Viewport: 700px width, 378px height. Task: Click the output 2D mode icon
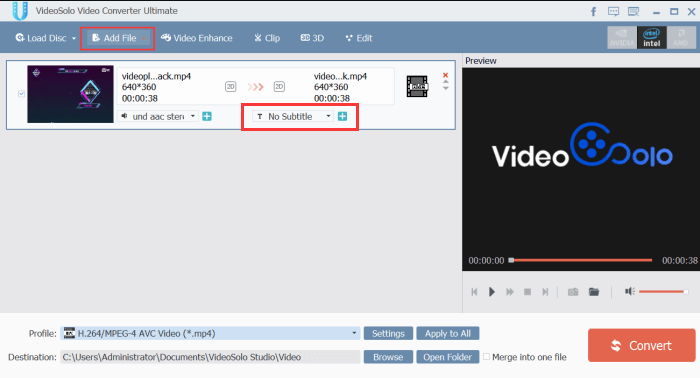coord(279,87)
